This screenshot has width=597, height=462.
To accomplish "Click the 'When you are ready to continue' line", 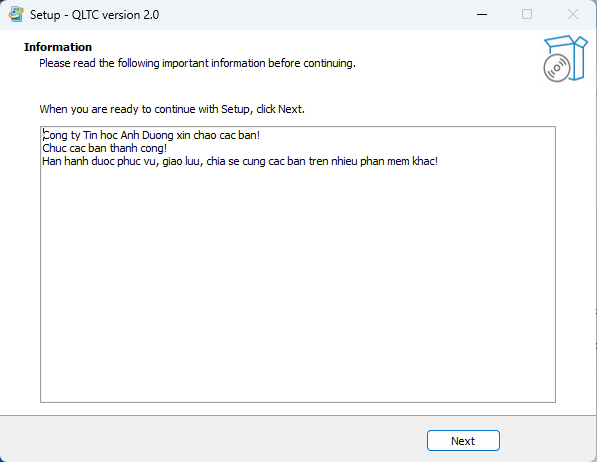I will [x=172, y=109].
